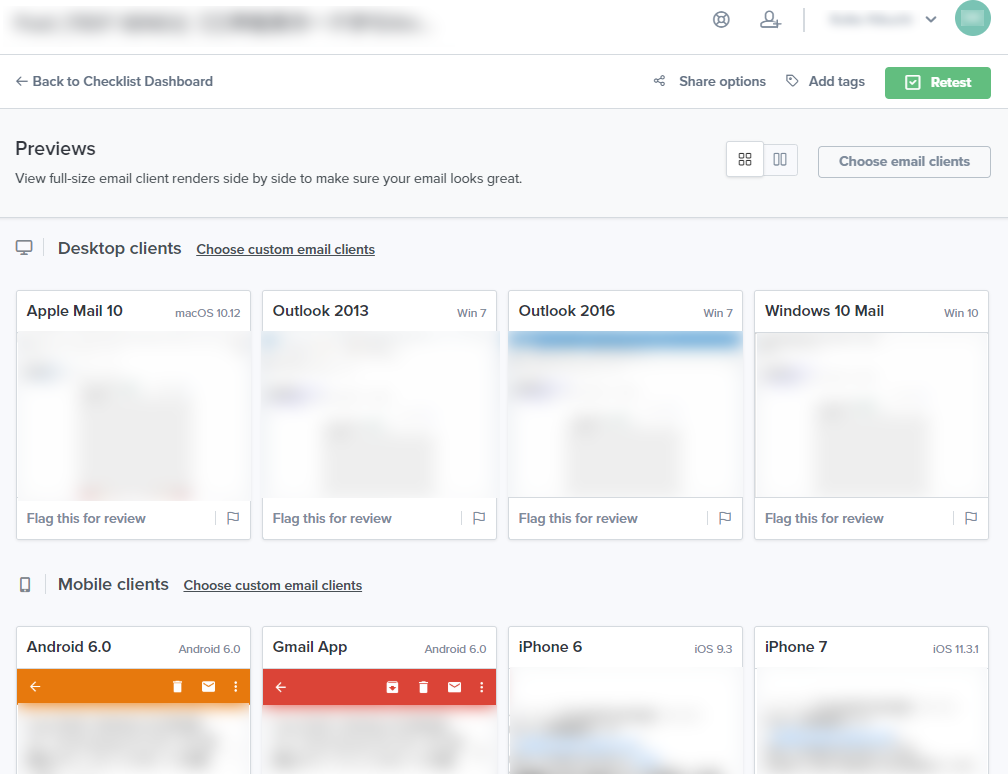Click Flag this for review under Apple Mail 10
This screenshot has width=1008, height=774.
coord(86,518)
